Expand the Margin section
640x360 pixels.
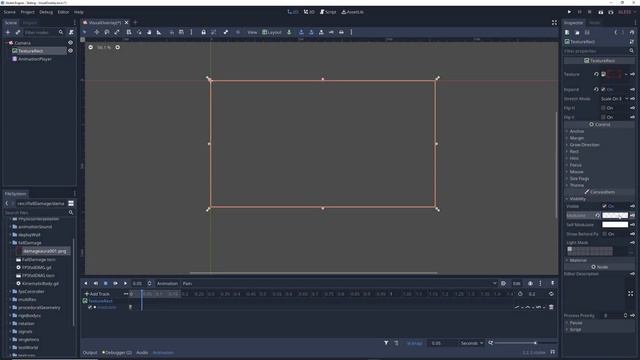click(x=576, y=138)
